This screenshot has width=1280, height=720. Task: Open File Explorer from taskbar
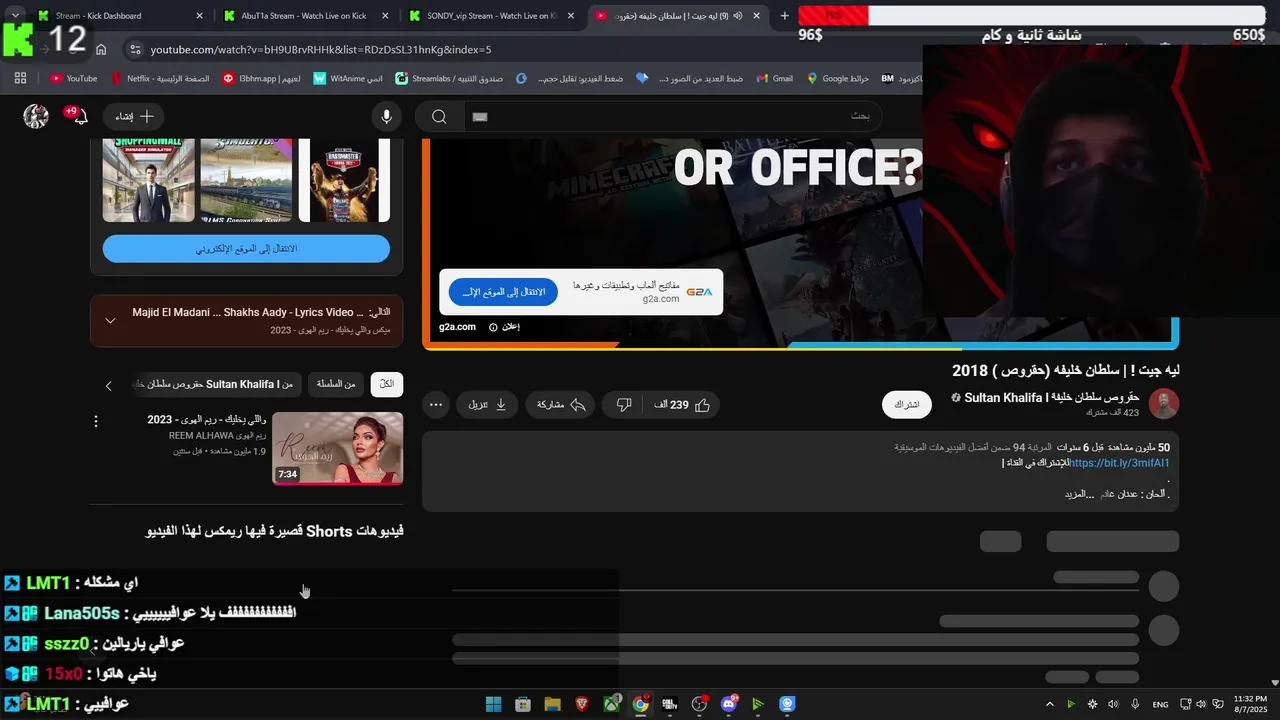pyautogui.click(x=552, y=704)
